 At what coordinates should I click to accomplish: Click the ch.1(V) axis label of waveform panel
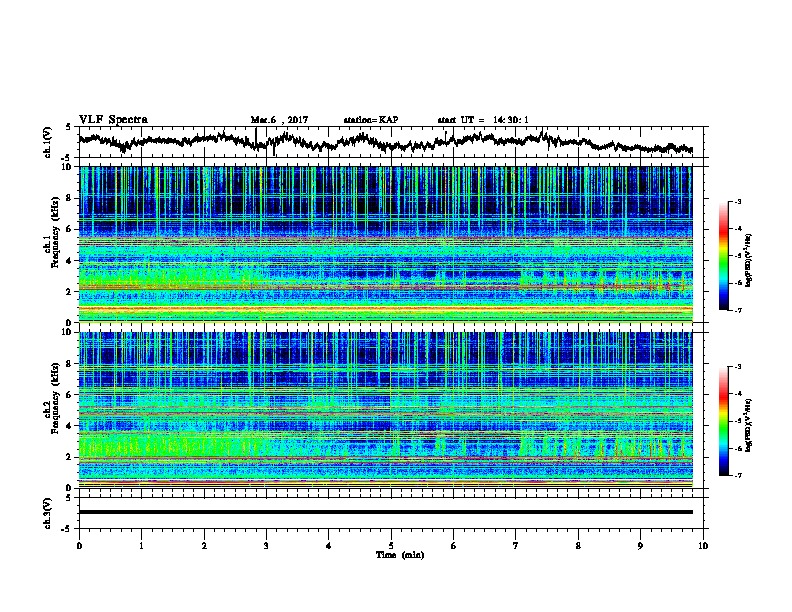48,142
